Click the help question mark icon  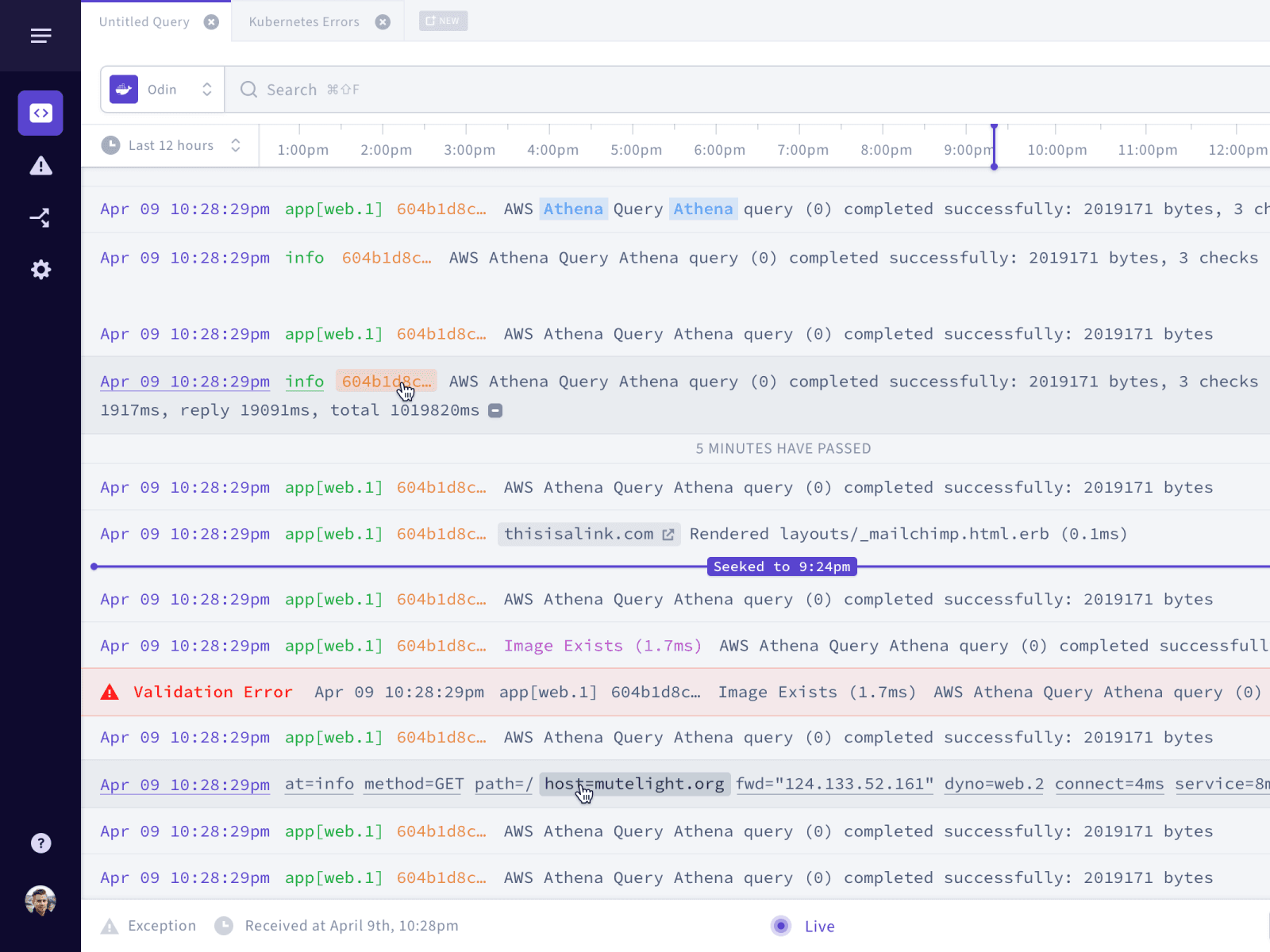click(x=40, y=843)
